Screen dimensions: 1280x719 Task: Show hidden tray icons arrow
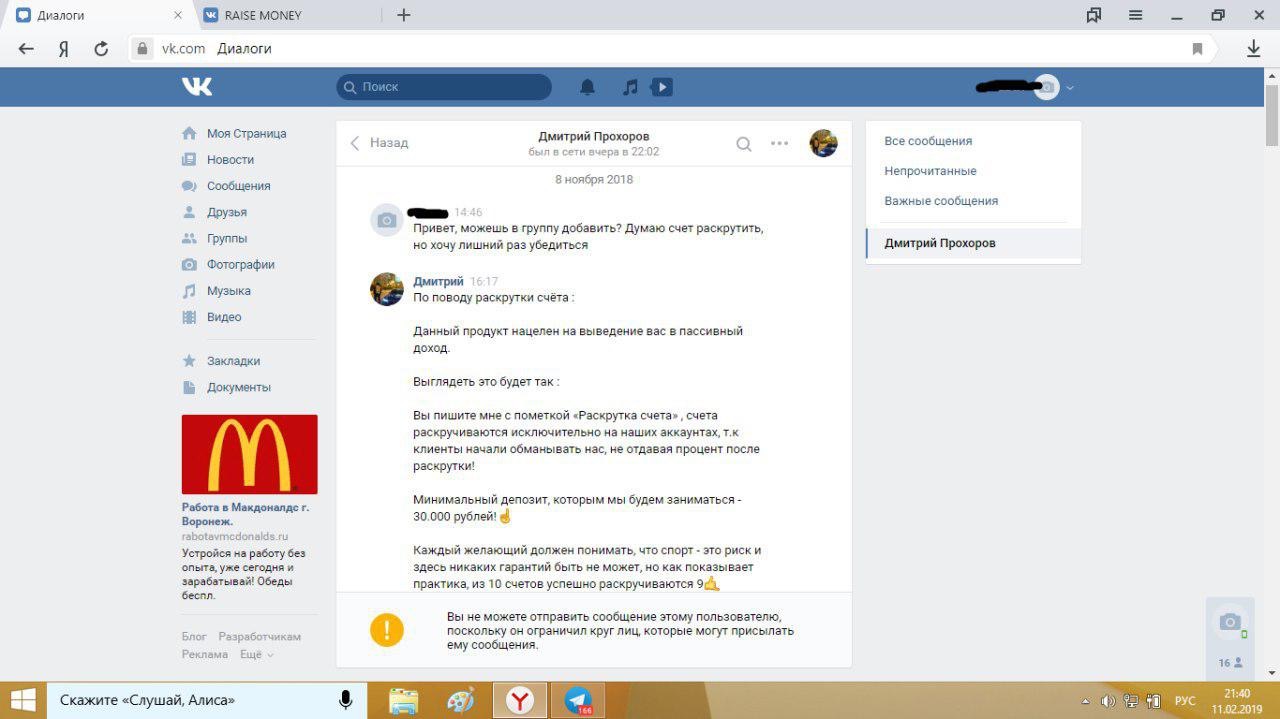point(1087,701)
